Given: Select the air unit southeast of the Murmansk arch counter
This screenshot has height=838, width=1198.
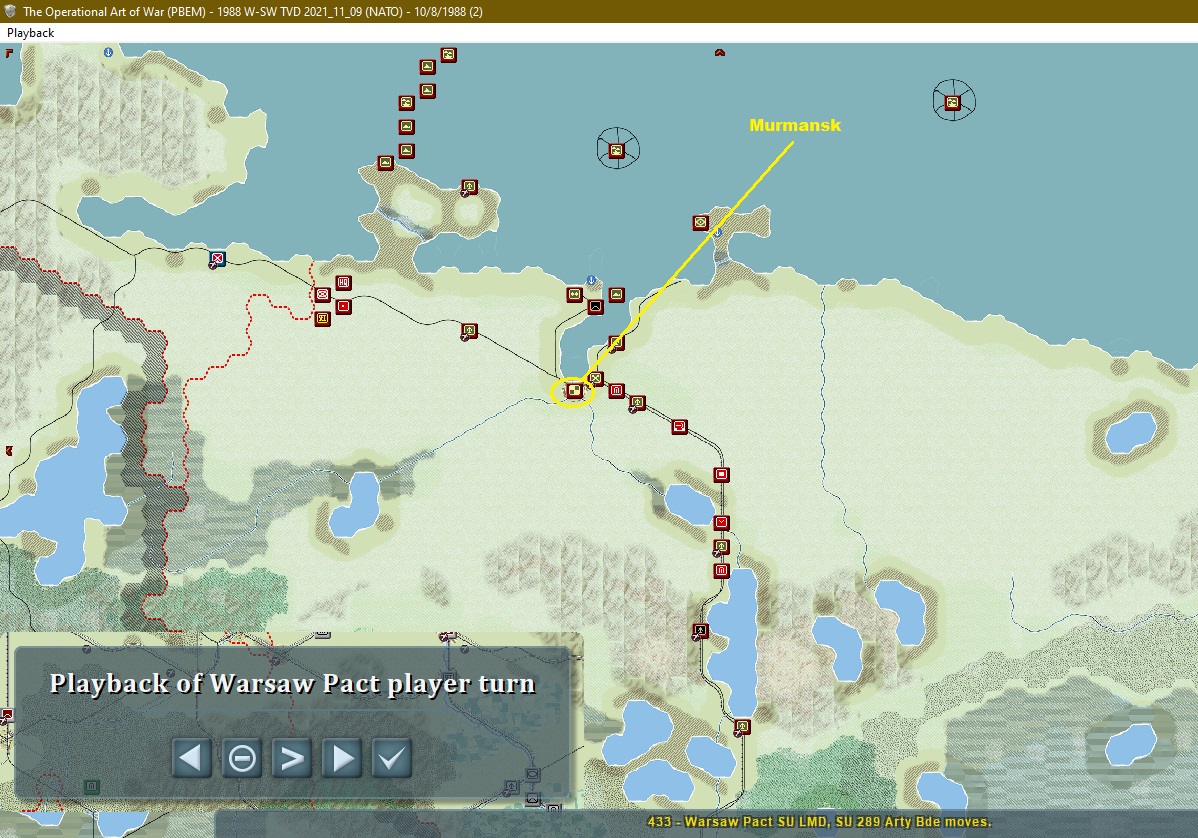Looking at the screenshot, I should (x=637, y=403).
